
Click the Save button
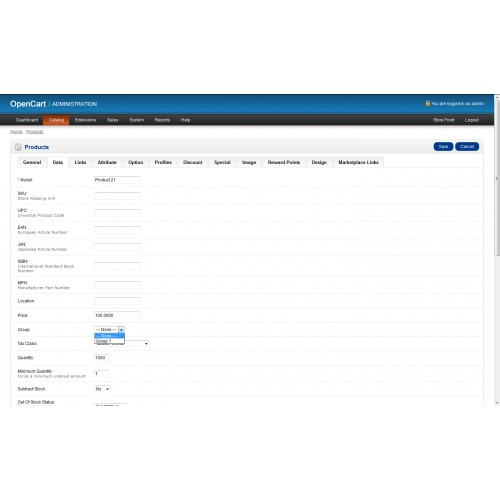tap(443, 147)
